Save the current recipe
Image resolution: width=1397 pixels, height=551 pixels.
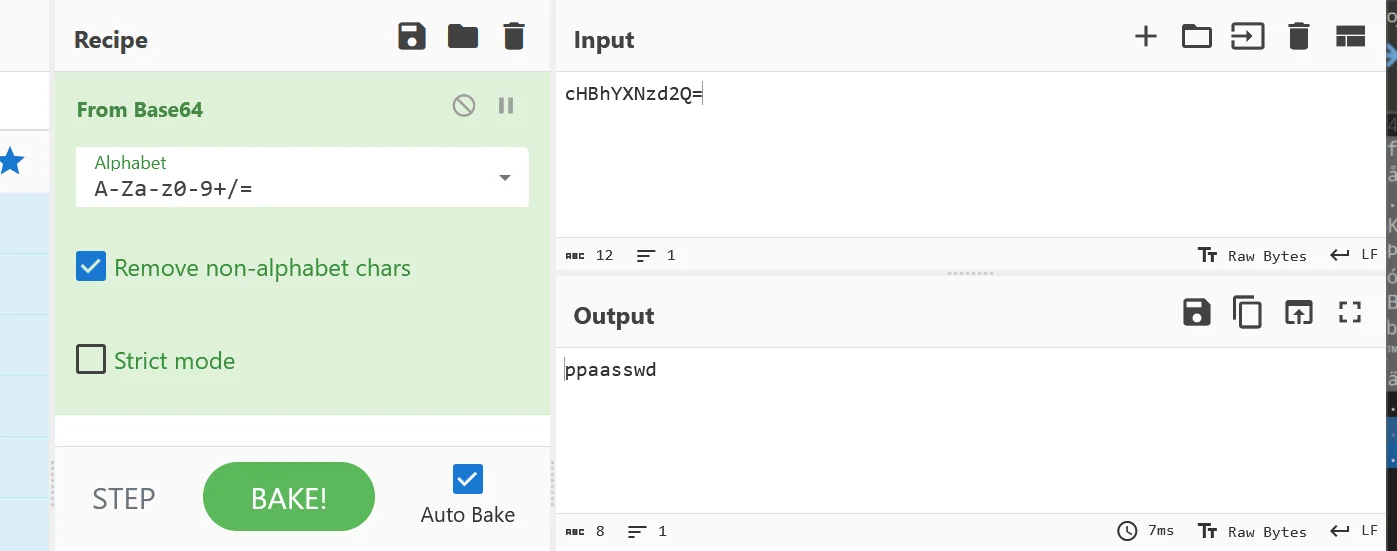(x=412, y=37)
